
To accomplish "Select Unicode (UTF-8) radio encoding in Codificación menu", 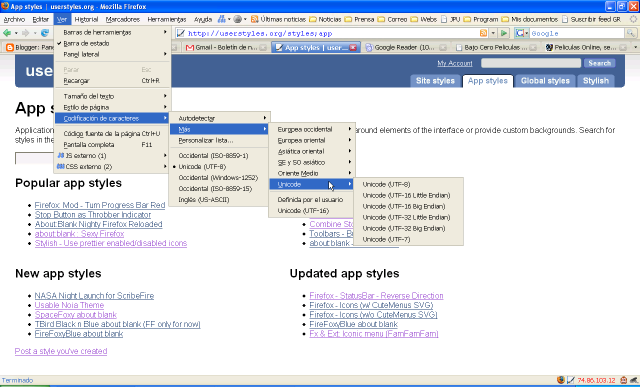I will click(x=219, y=167).
